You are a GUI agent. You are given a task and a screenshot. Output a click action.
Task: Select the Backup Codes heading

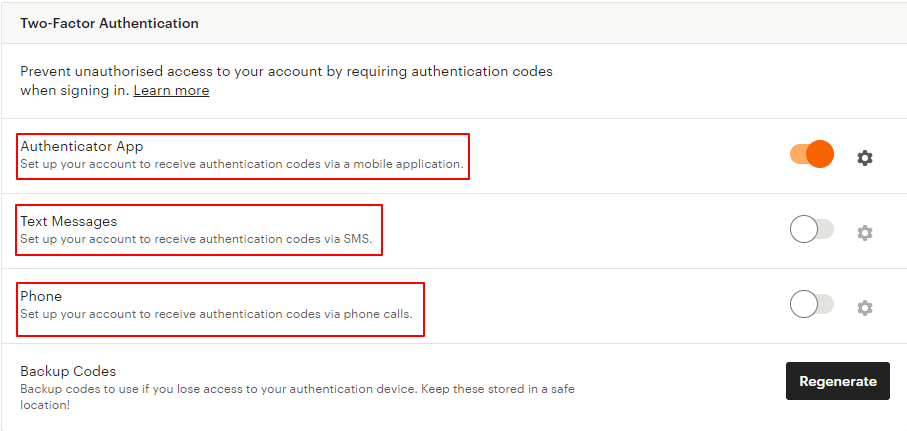click(68, 371)
